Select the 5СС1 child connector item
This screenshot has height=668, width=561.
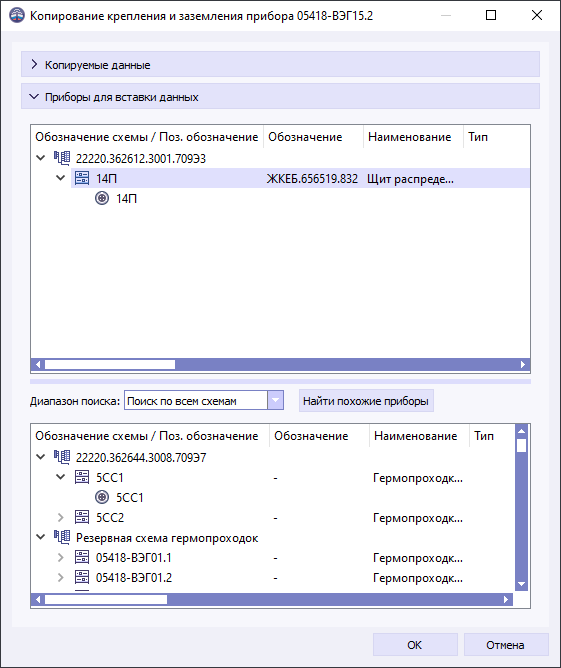pos(130,498)
